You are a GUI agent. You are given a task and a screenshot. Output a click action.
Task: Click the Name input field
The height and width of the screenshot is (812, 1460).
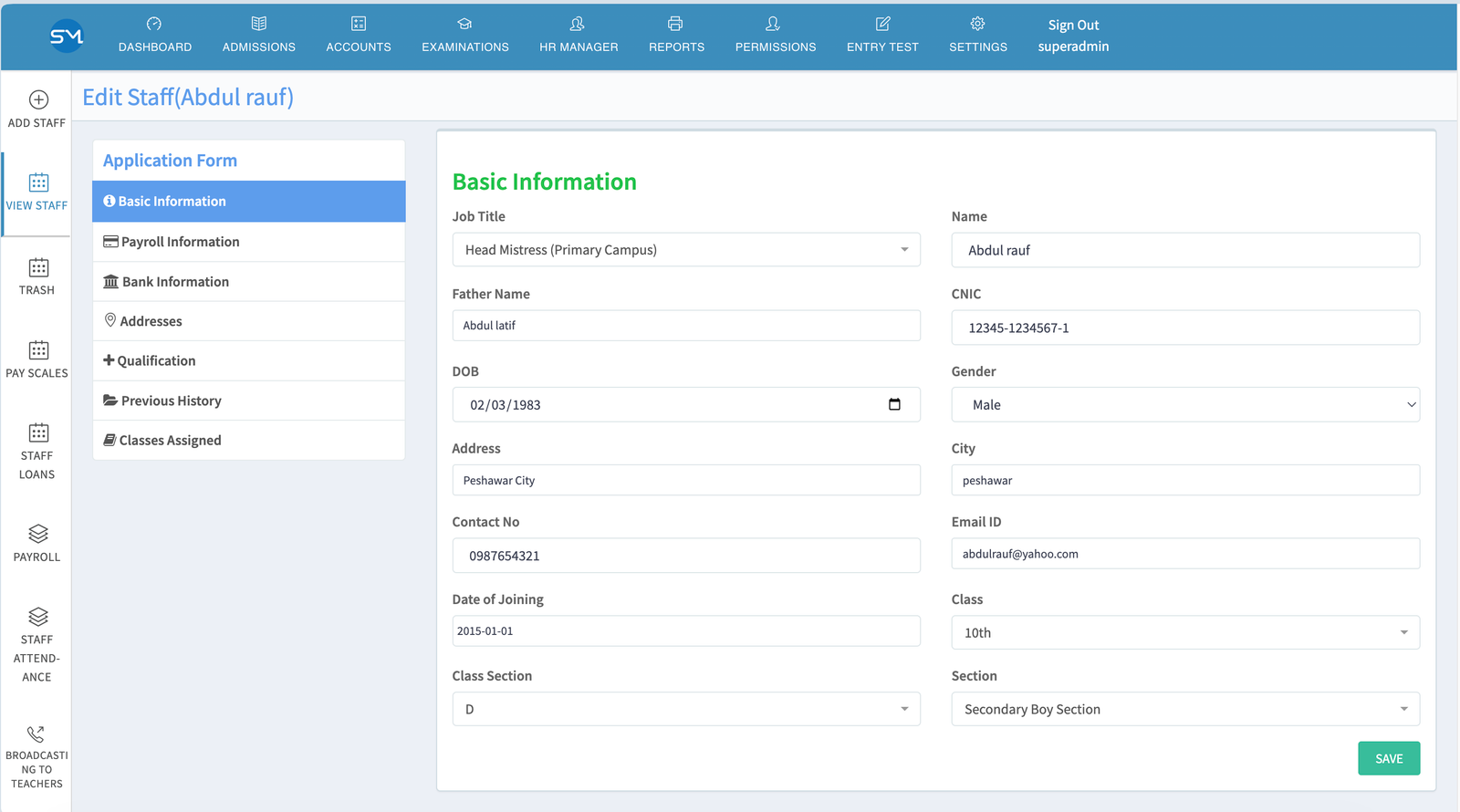click(x=1185, y=250)
